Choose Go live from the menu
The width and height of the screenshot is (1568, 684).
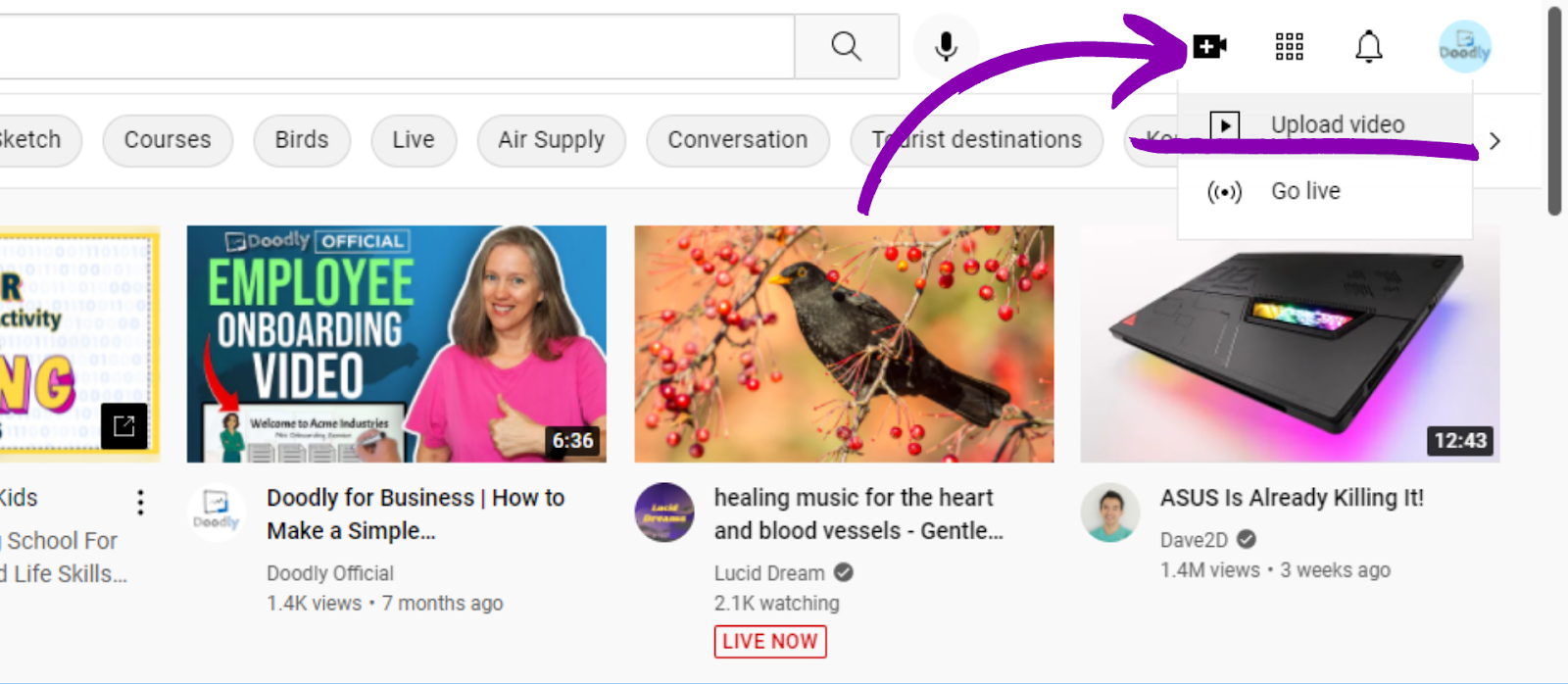pyautogui.click(x=1325, y=191)
